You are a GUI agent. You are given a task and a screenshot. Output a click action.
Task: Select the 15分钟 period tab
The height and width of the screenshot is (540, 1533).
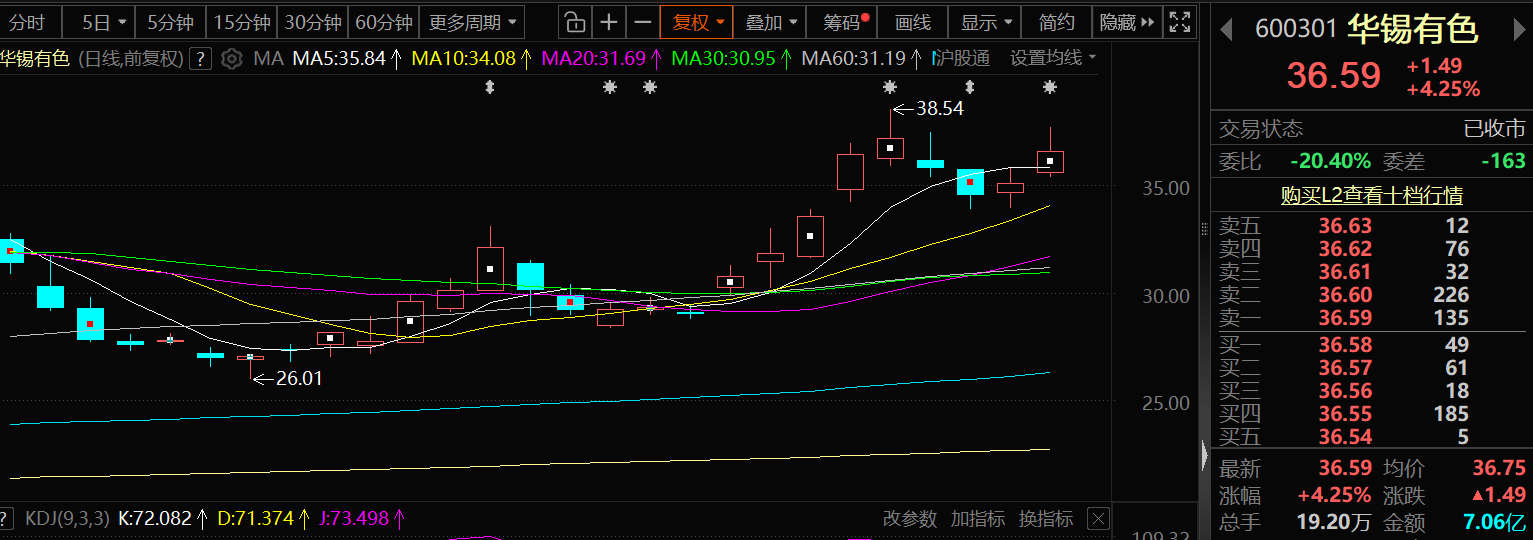tap(242, 22)
